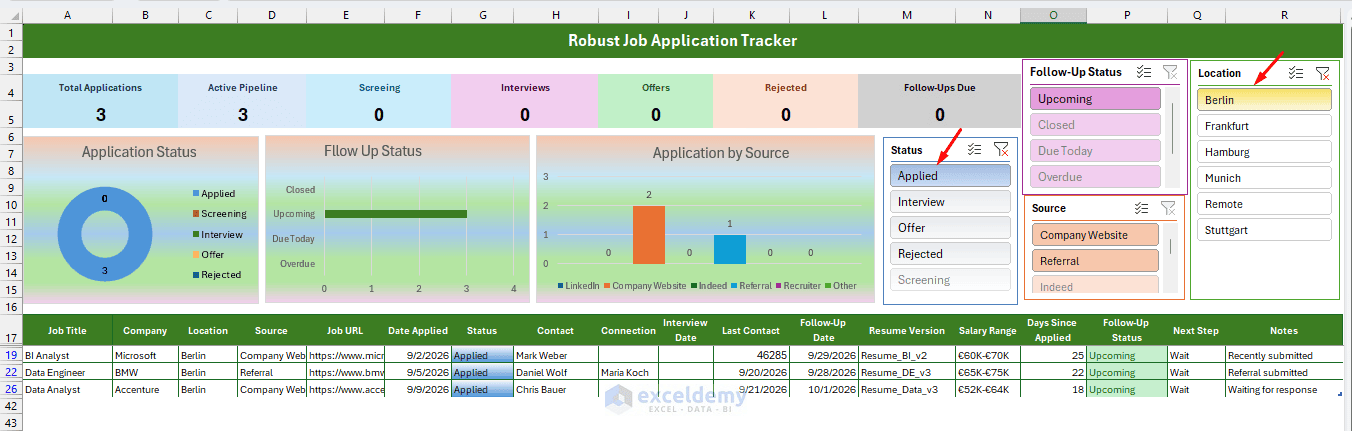1352x431 pixels.
Task: Choose Interview in Status slicer
Action: [950, 202]
